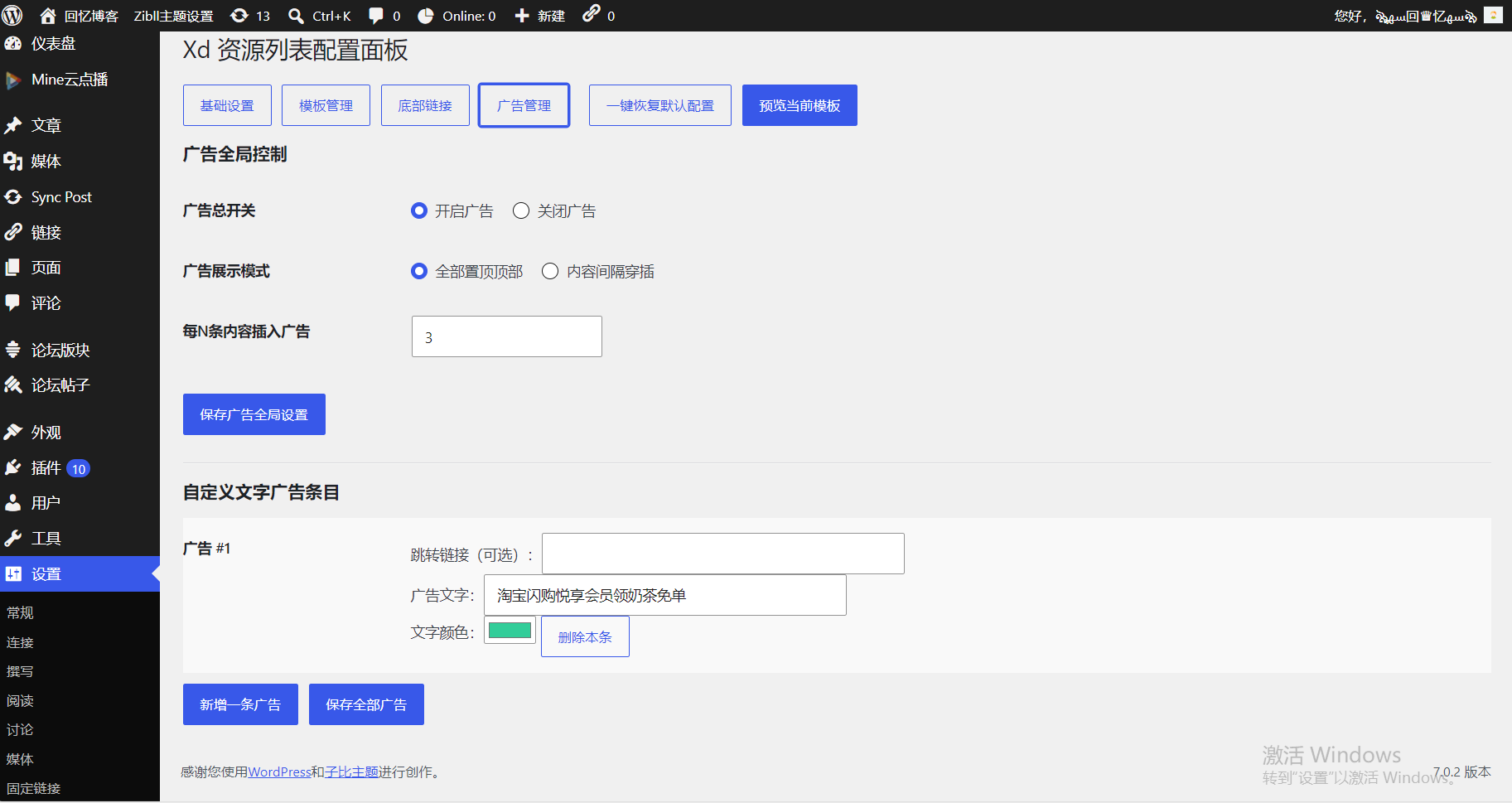
Task: Open the 评论 comments sidebar menu
Action: click(80, 303)
